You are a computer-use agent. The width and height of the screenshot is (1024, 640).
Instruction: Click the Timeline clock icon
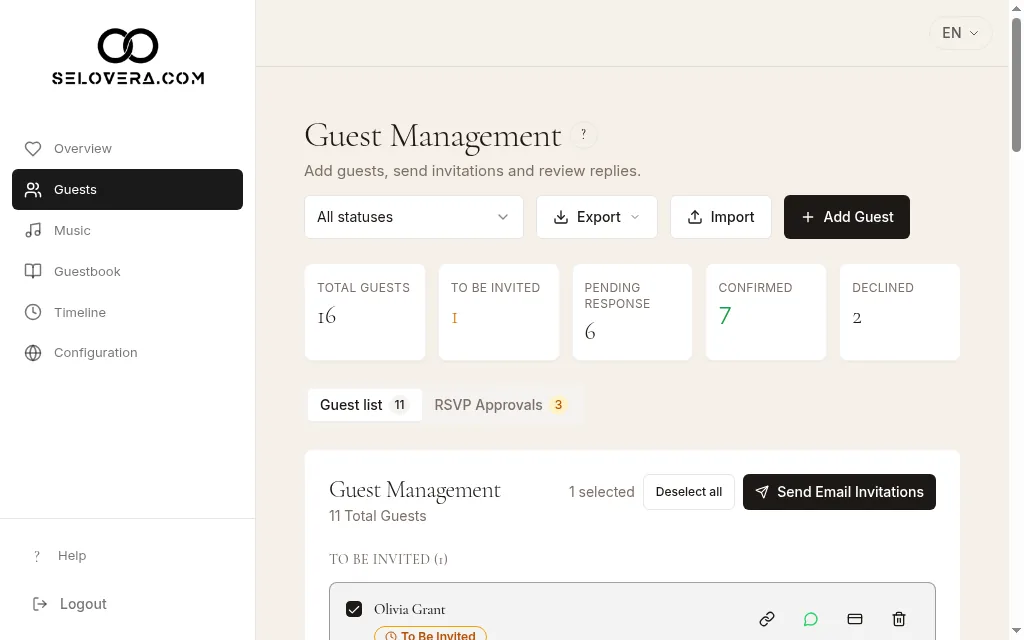[33, 312]
